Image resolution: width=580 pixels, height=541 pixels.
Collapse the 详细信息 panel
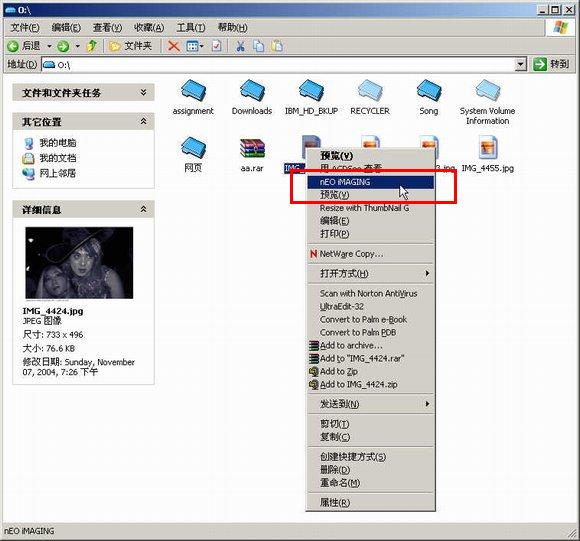point(144,209)
